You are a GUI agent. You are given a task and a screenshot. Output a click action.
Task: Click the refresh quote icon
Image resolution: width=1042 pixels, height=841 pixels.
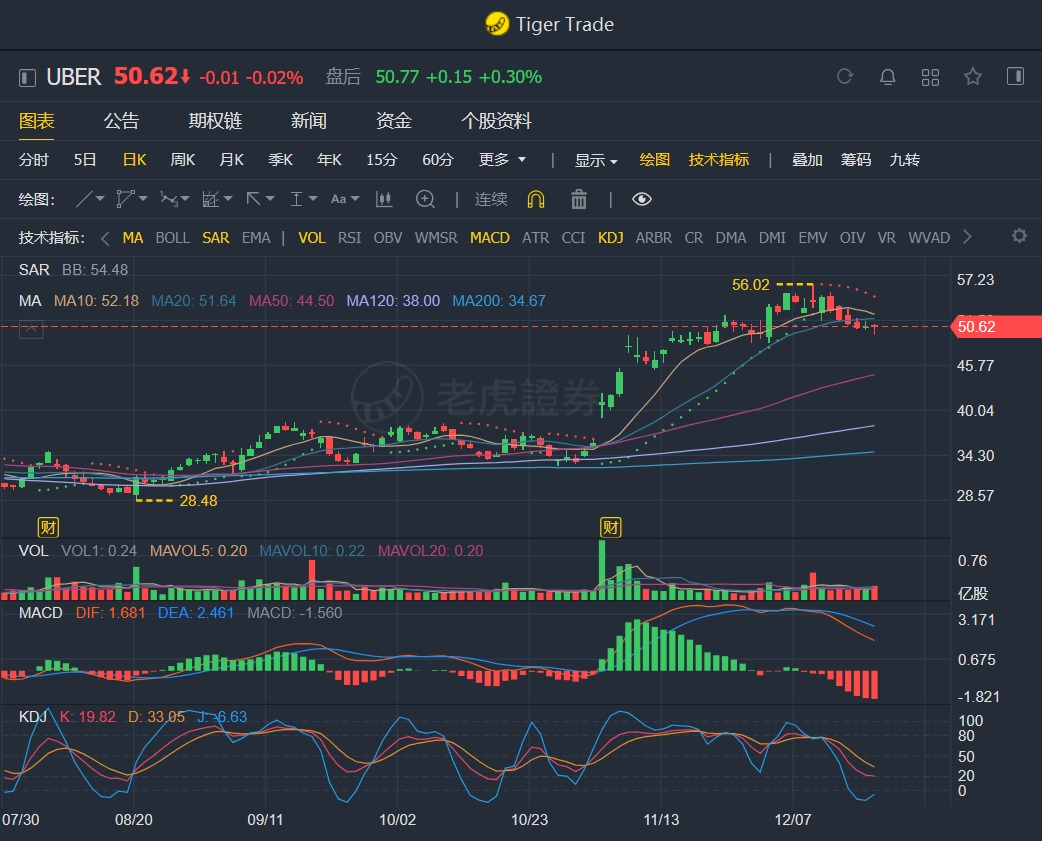845,76
